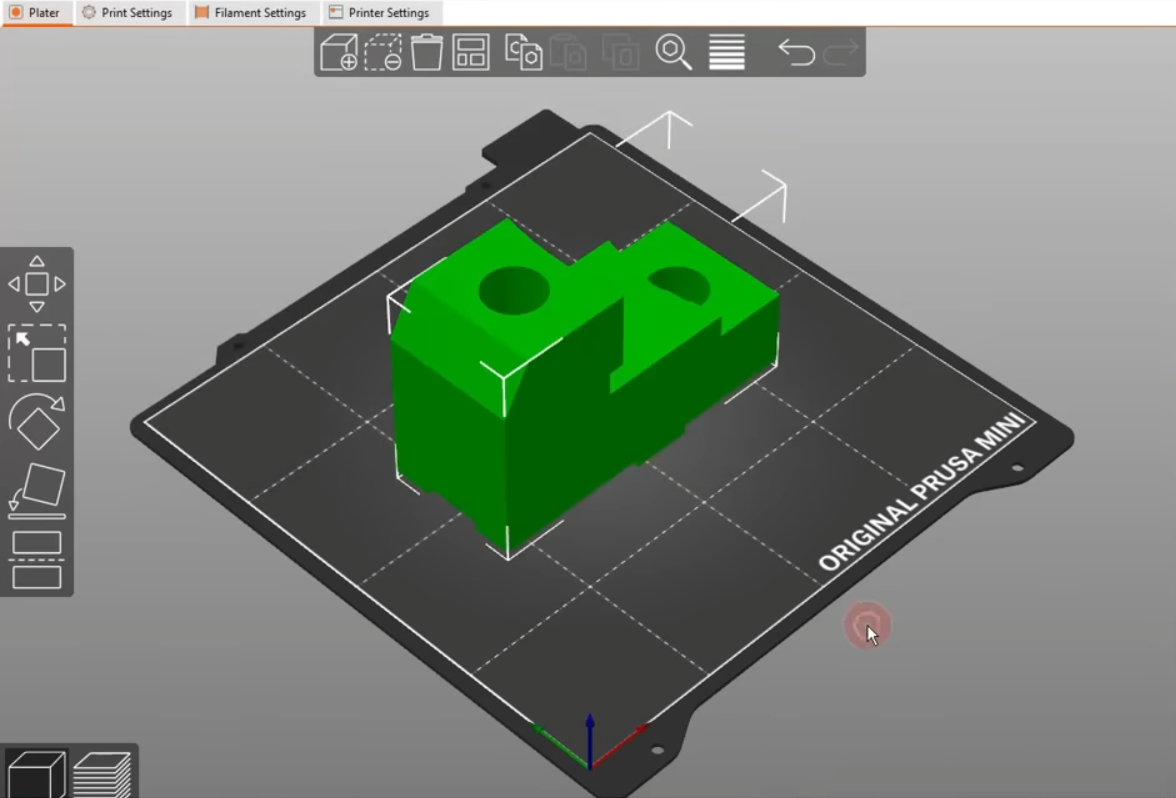The image size is (1176, 798).
Task: Go to the Printer Settings tab
Action: pyautogui.click(x=380, y=13)
